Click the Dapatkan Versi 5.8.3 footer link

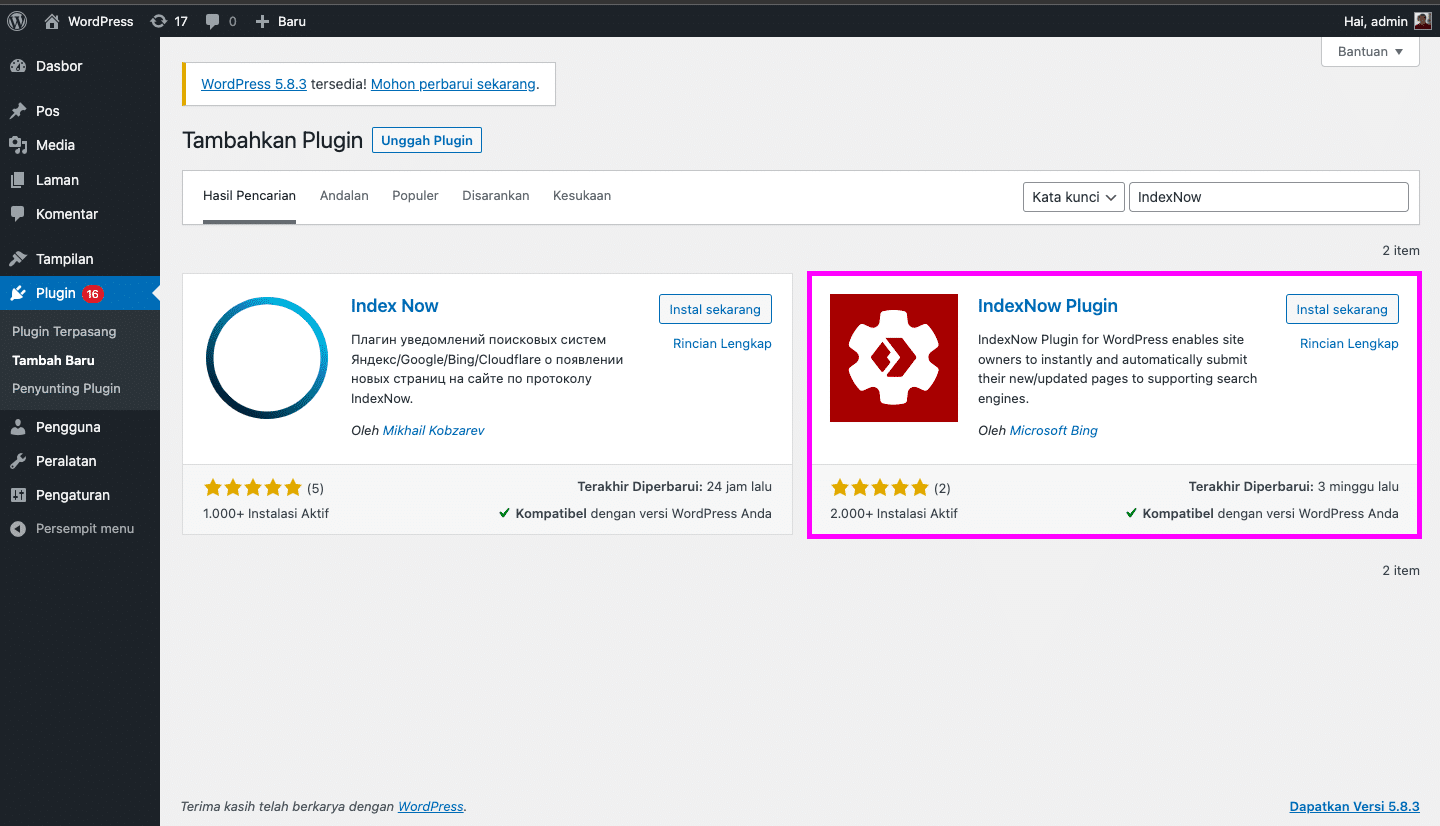(x=1355, y=807)
